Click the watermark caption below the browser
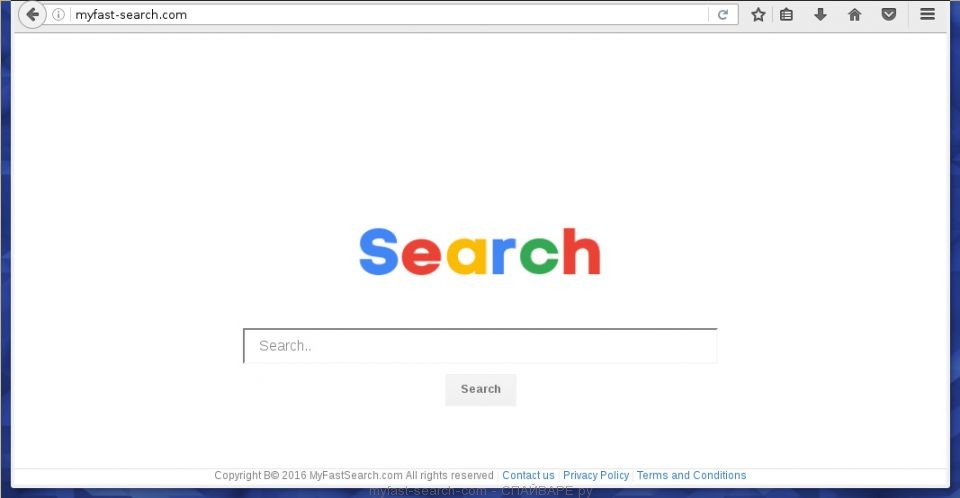Image resolution: width=960 pixels, height=498 pixels. tap(481, 491)
